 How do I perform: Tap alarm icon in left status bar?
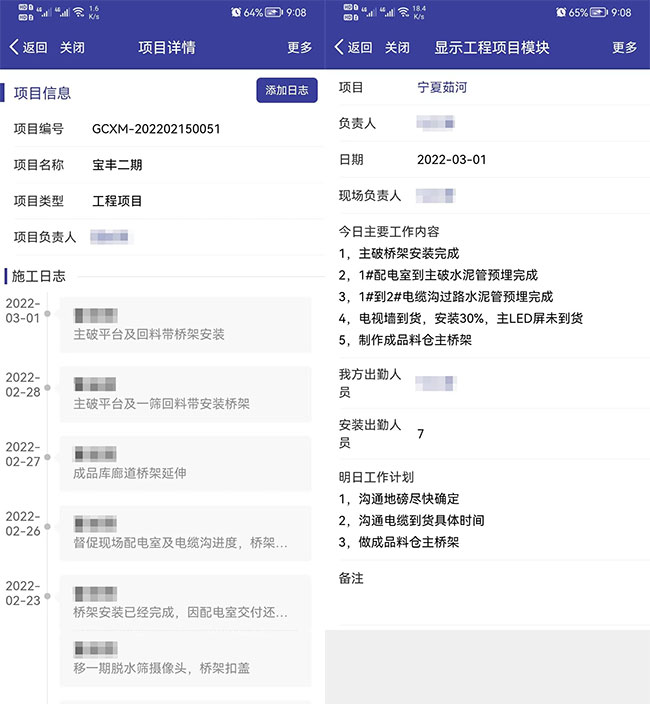click(x=236, y=13)
